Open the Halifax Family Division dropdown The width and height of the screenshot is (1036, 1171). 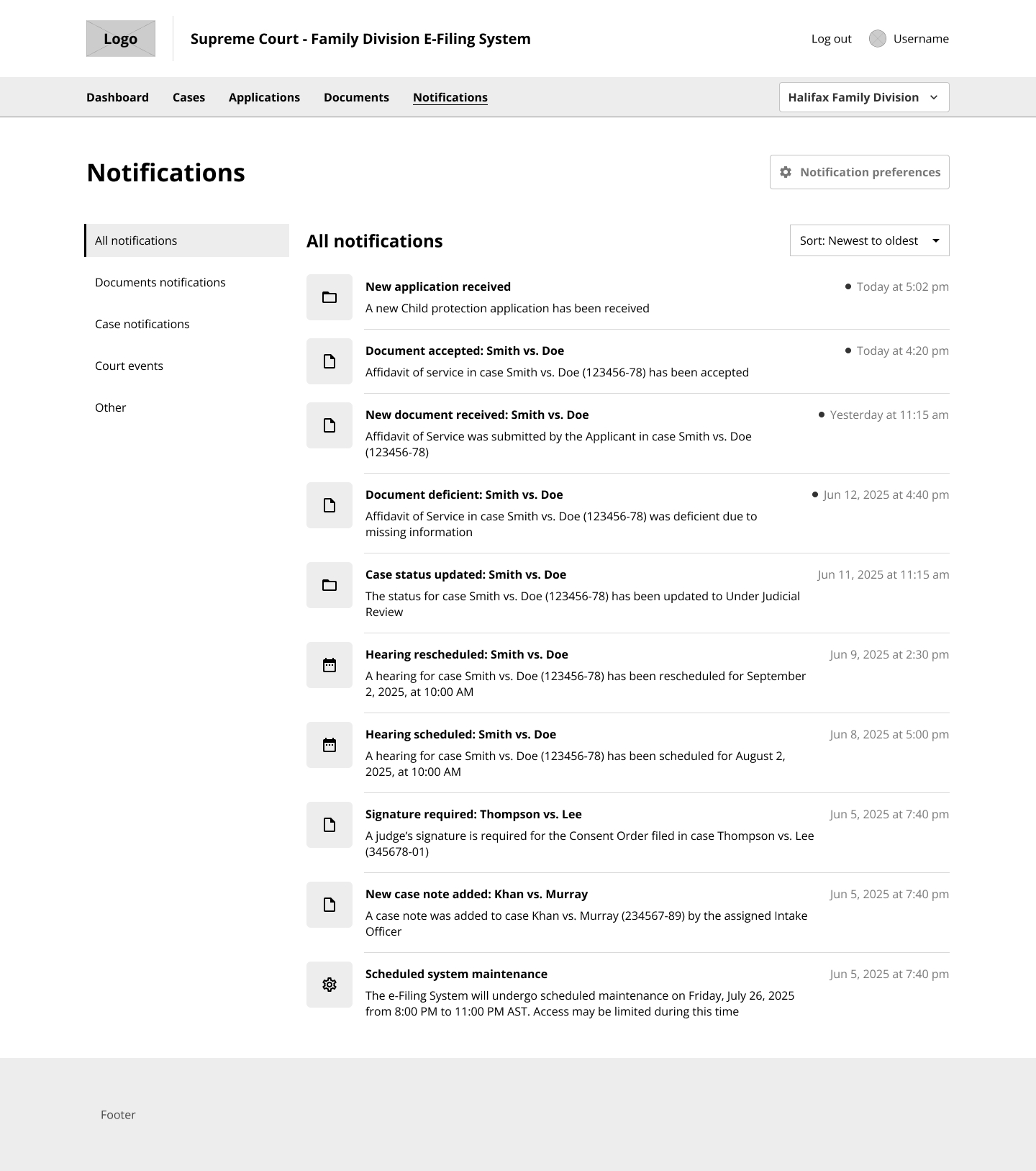pyautogui.click(x=863, y=97)
